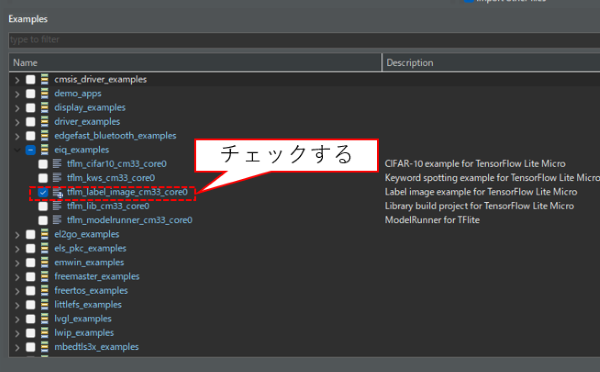Sort by the Name column header
600x372 pixels.
[x=195, y=63]
